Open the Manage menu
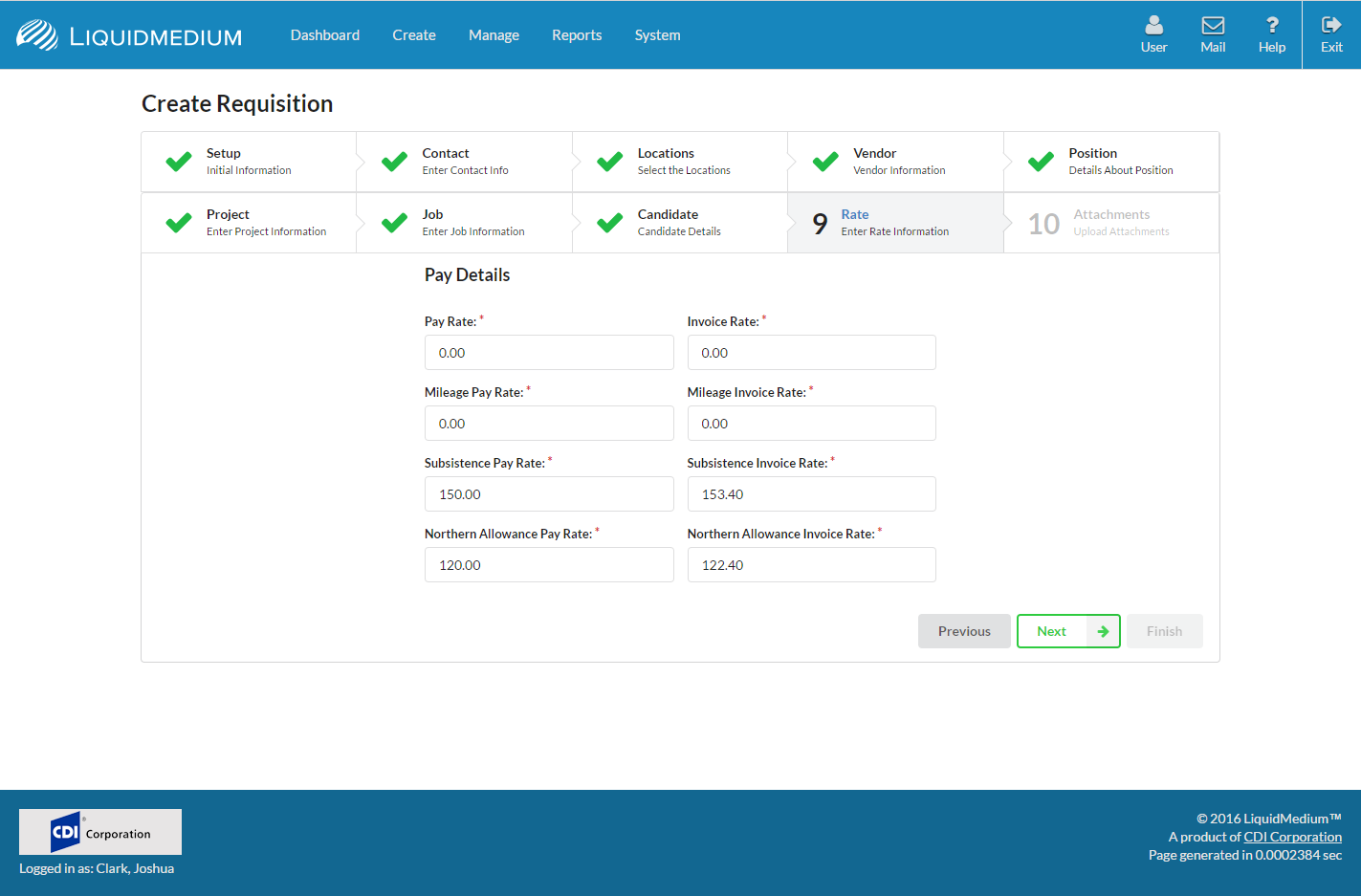The height and width of the screenshot is (896, 1361). click(x=494, y=35)
